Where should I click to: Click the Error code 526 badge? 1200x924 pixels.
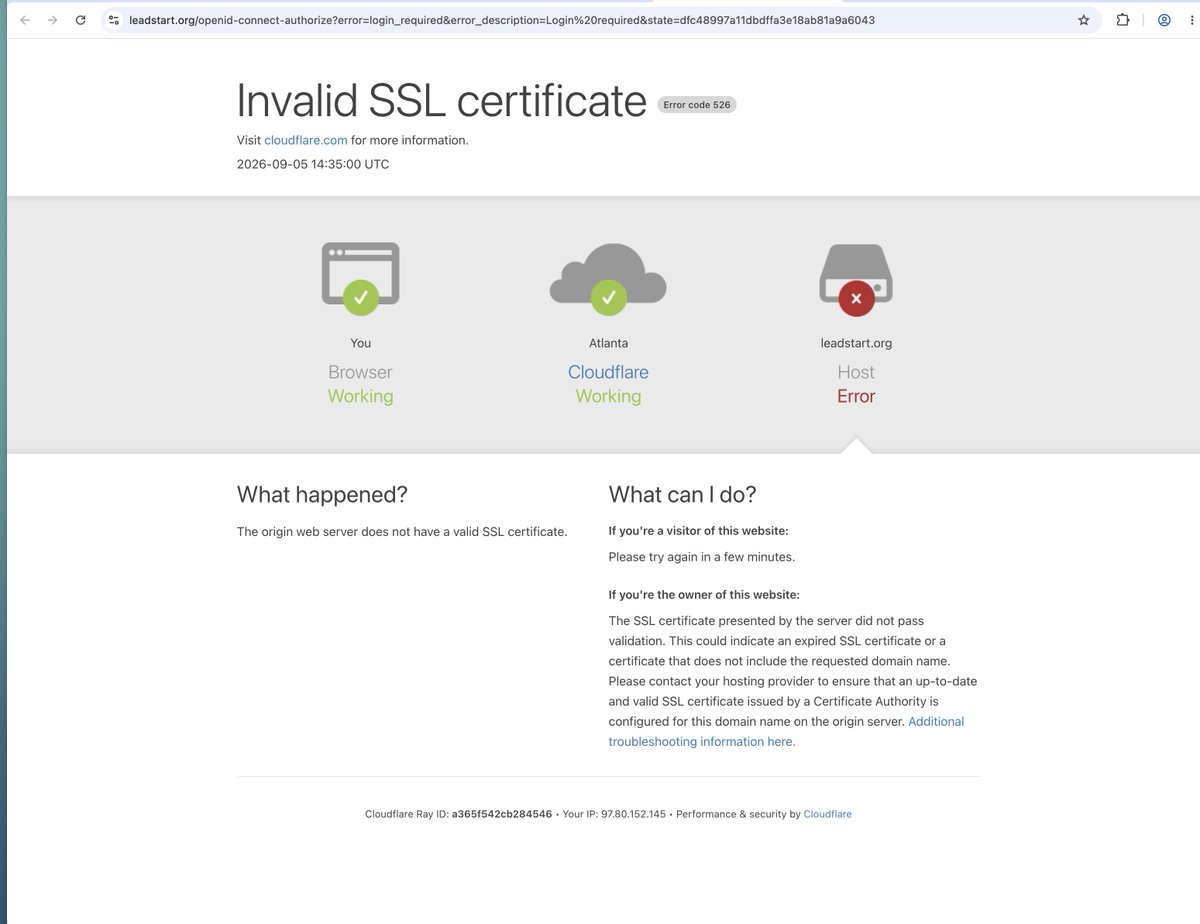[x=697, y=105]
